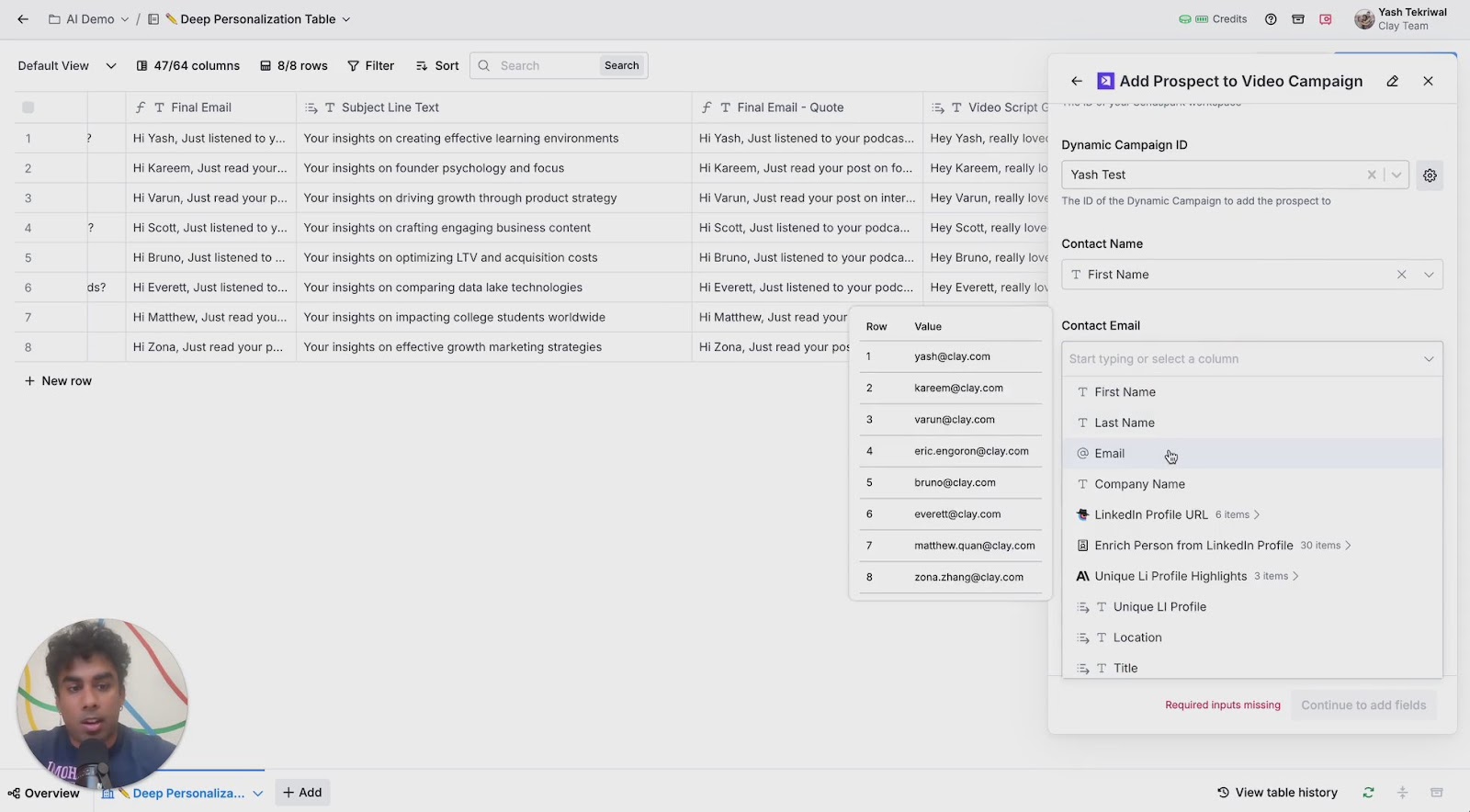Go back using the top-left arrow

pyautogui.click(x=23, y=19)
